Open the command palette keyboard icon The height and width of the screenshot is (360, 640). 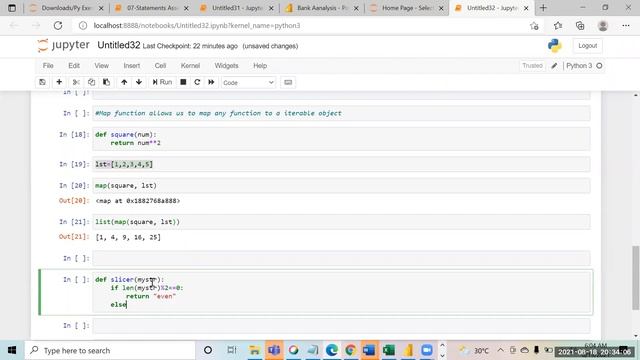pyautogui.click(x=288, y=82)
